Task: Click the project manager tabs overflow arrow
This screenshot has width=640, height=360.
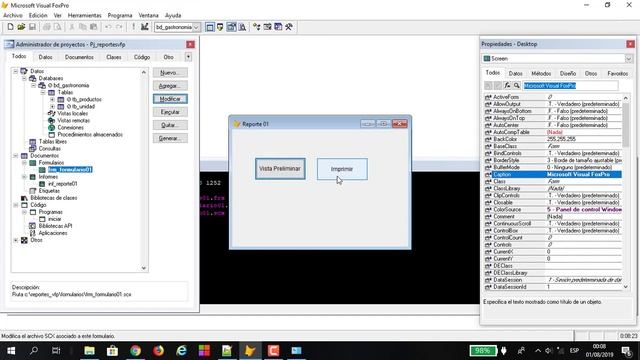Action: point(188,57)
